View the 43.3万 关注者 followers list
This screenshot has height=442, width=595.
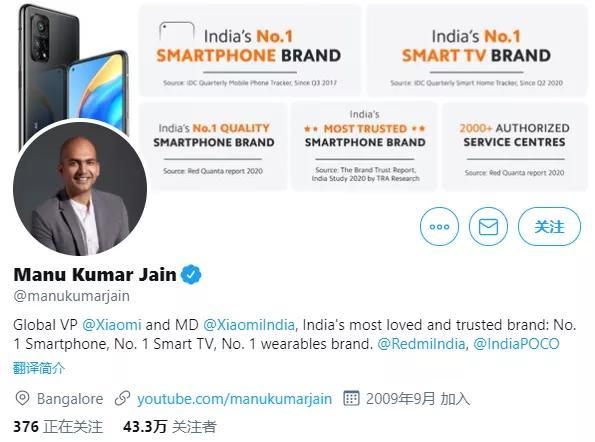coord(169,427)
